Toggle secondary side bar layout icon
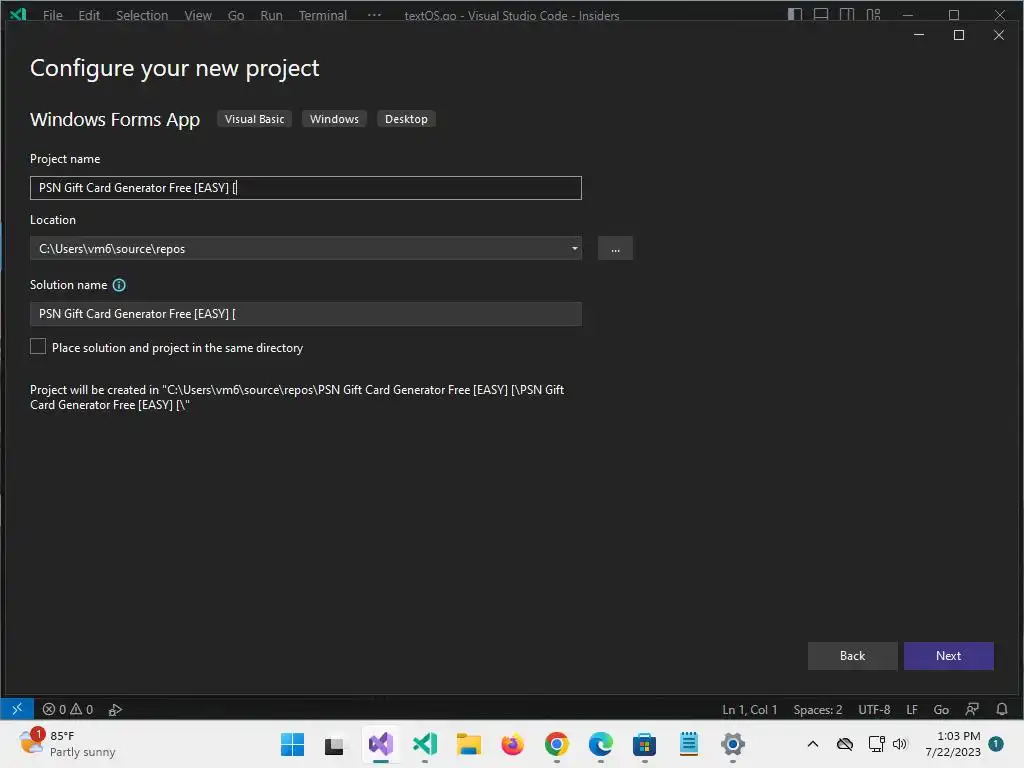Viewport: 1024px width, 768px height. coord(847,14)
